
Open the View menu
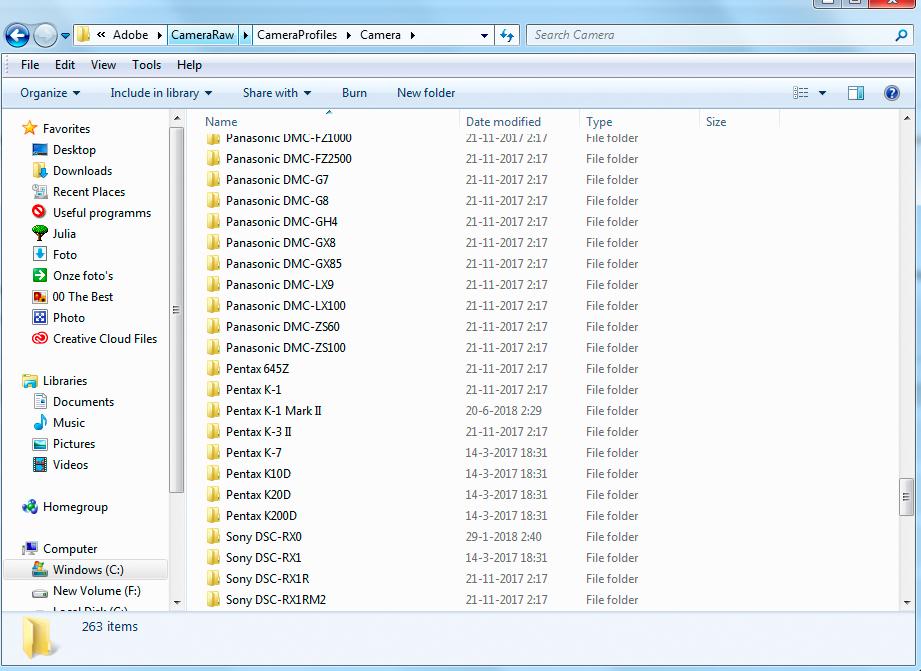coord(103,65)
